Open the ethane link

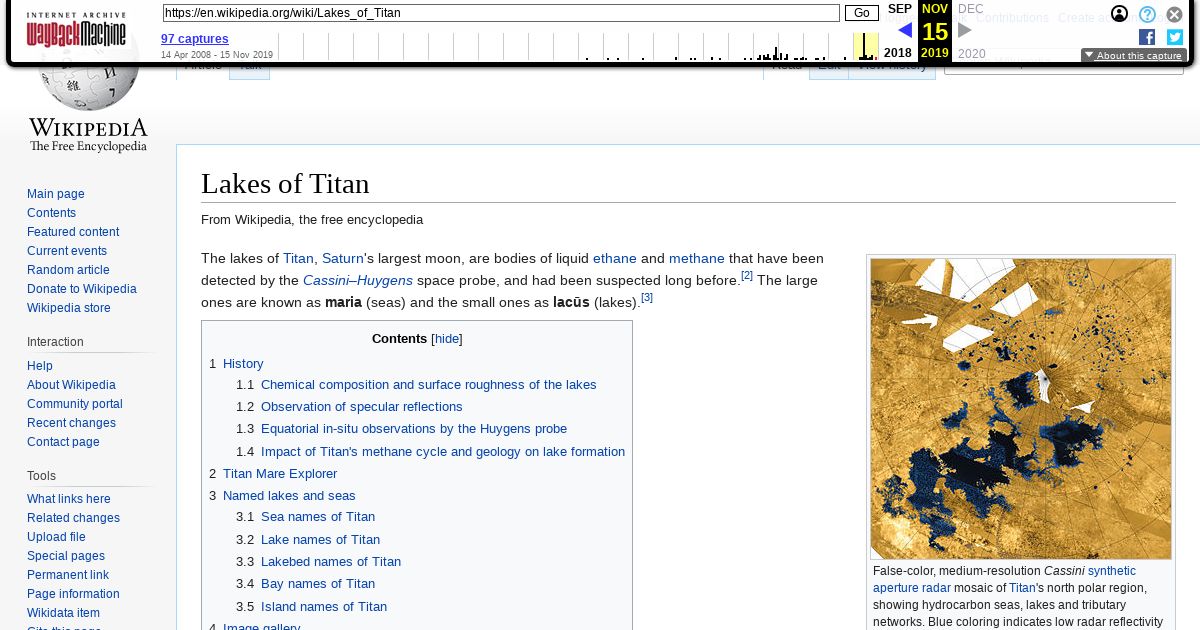coord(615,258)
